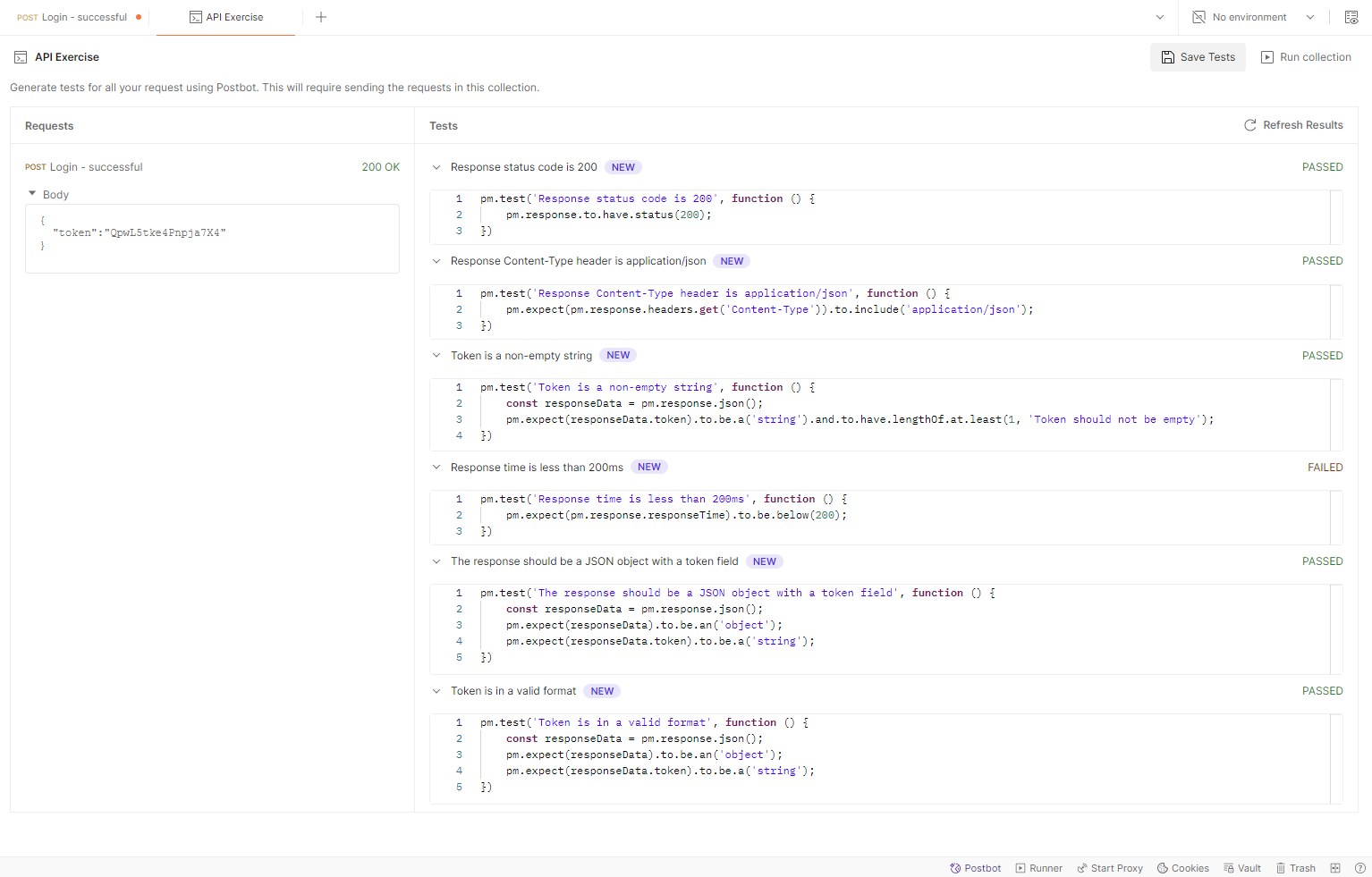Click Run collection
The image size is (1372, 877).
click(1306, 57)
